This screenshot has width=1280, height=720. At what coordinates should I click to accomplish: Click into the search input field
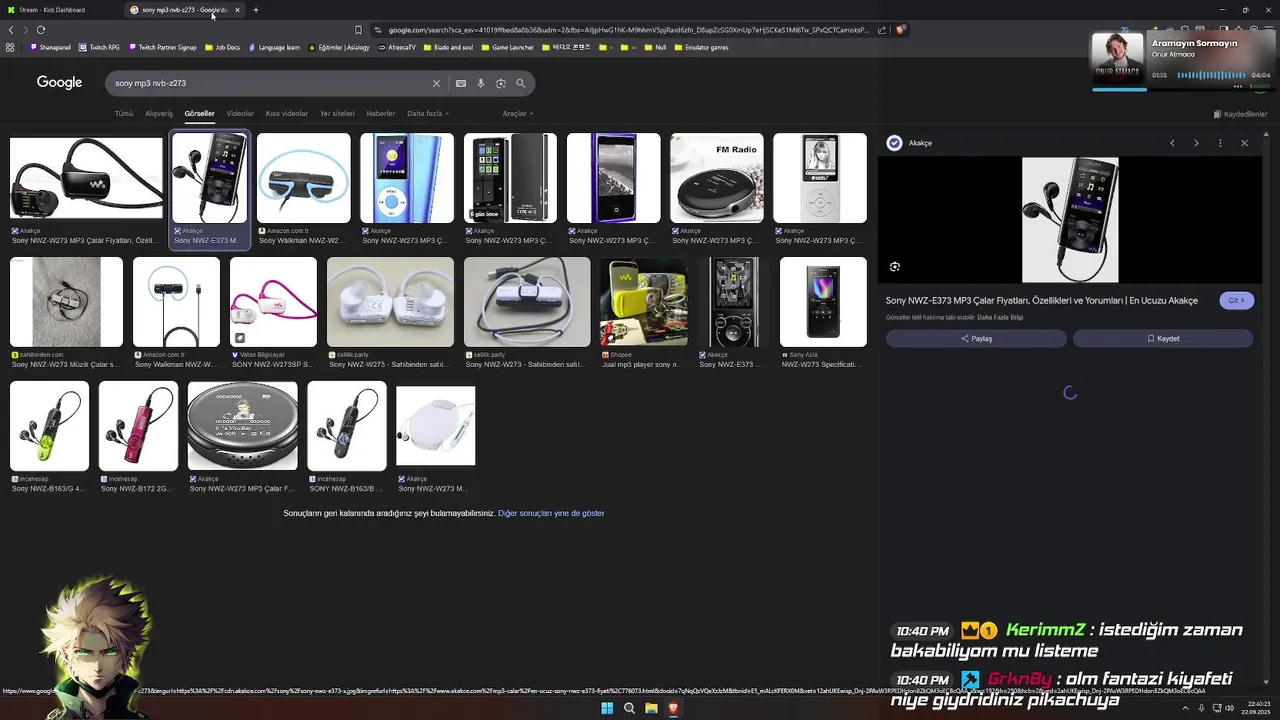(270, 83)
